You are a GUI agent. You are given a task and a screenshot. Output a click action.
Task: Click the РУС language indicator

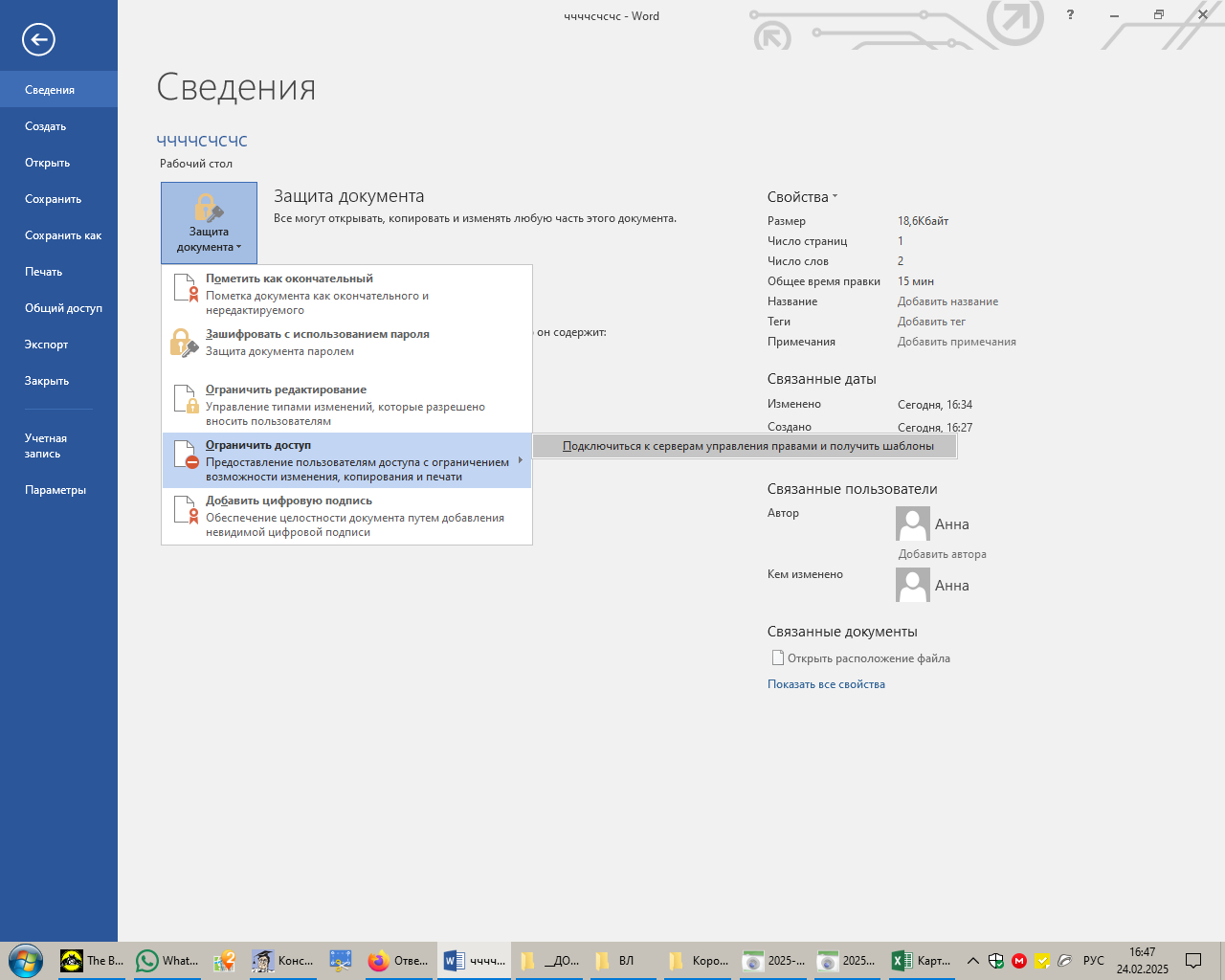click(x=1093, y=961)
